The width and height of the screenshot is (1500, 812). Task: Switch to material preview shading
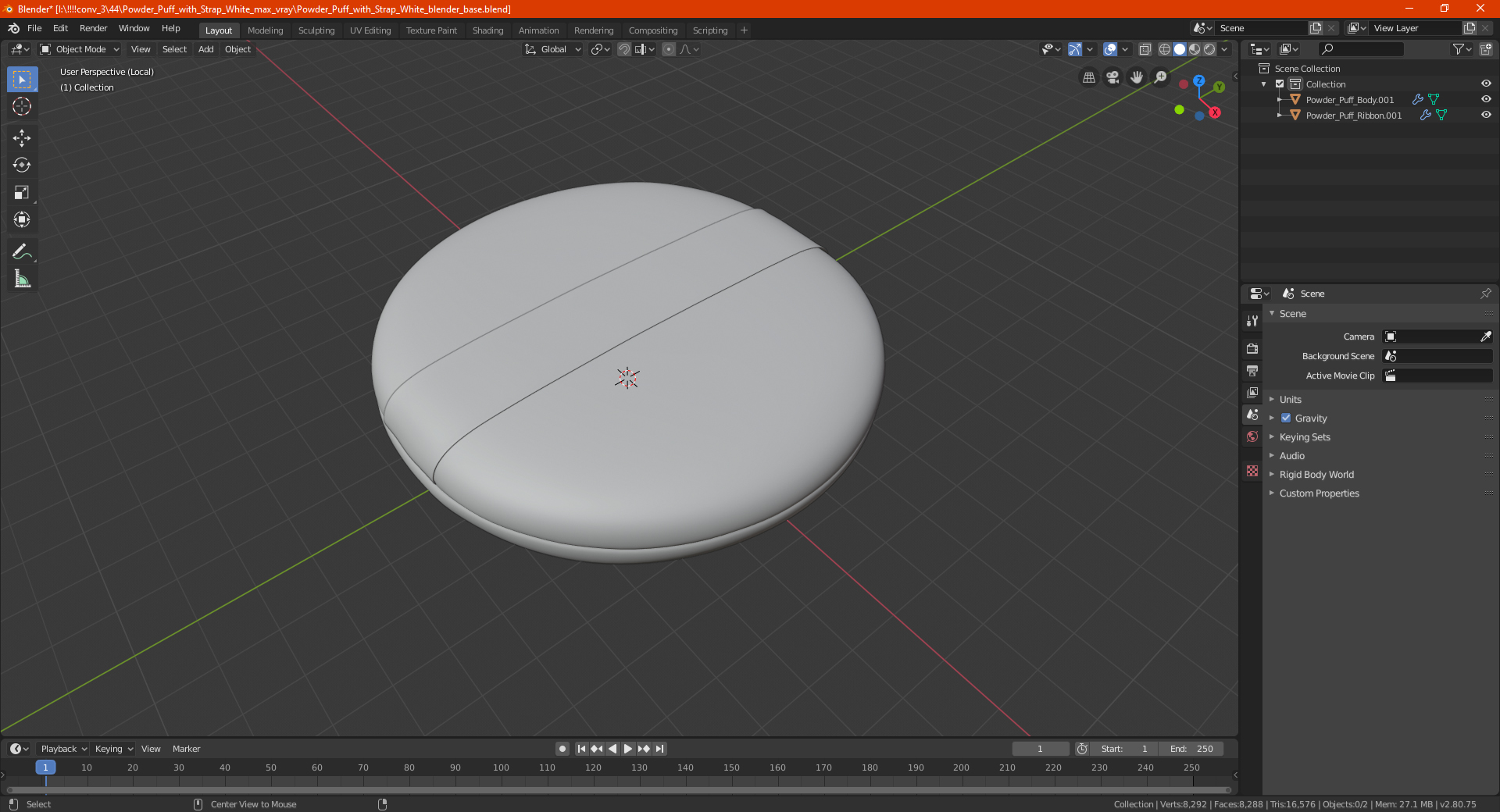coord(1195,49)
